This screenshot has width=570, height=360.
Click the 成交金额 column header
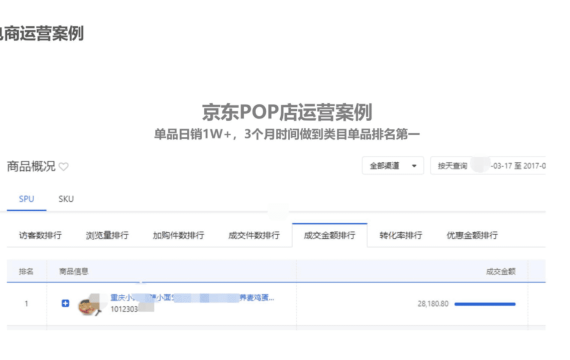[501, 272]
